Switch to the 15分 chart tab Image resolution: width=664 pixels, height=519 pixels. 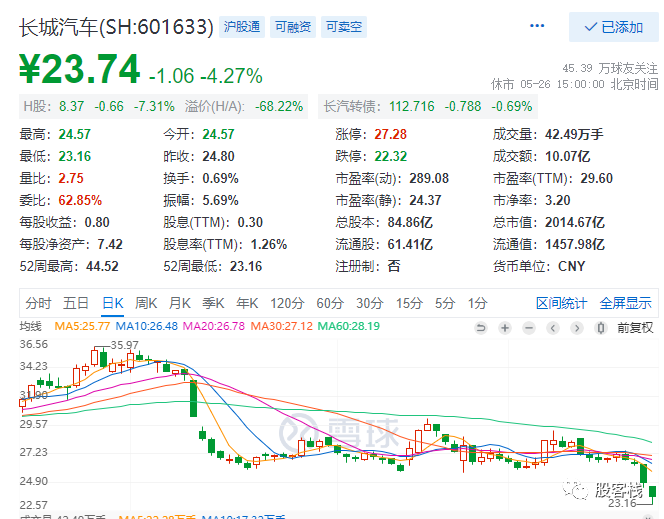[409, 303]
